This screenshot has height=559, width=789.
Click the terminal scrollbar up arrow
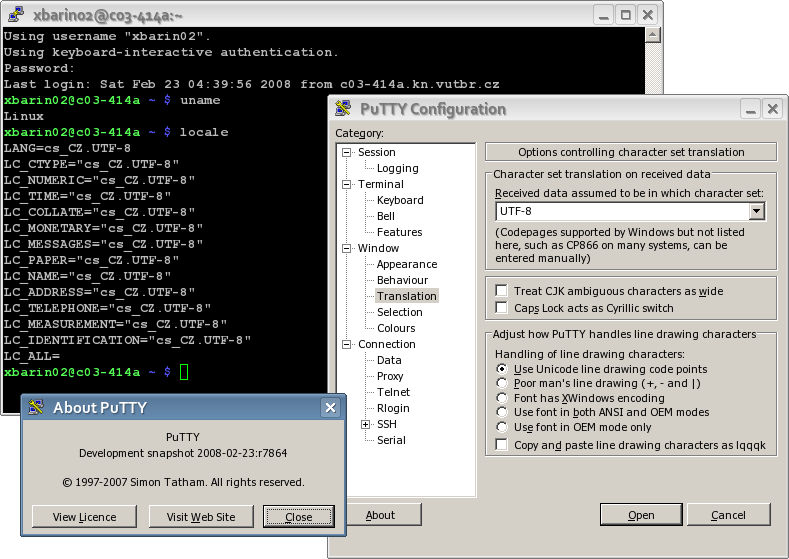[652, 35]
